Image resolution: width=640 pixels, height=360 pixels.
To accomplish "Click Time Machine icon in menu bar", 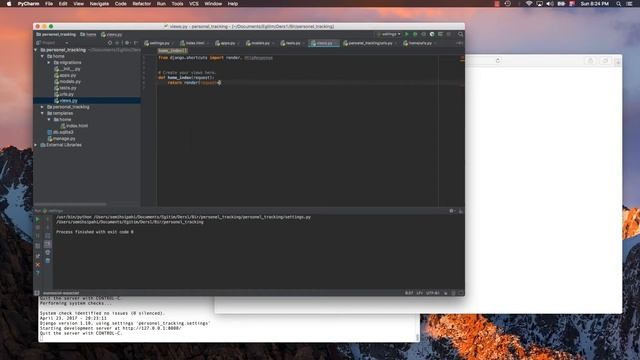I will click(x=507, y=4).
